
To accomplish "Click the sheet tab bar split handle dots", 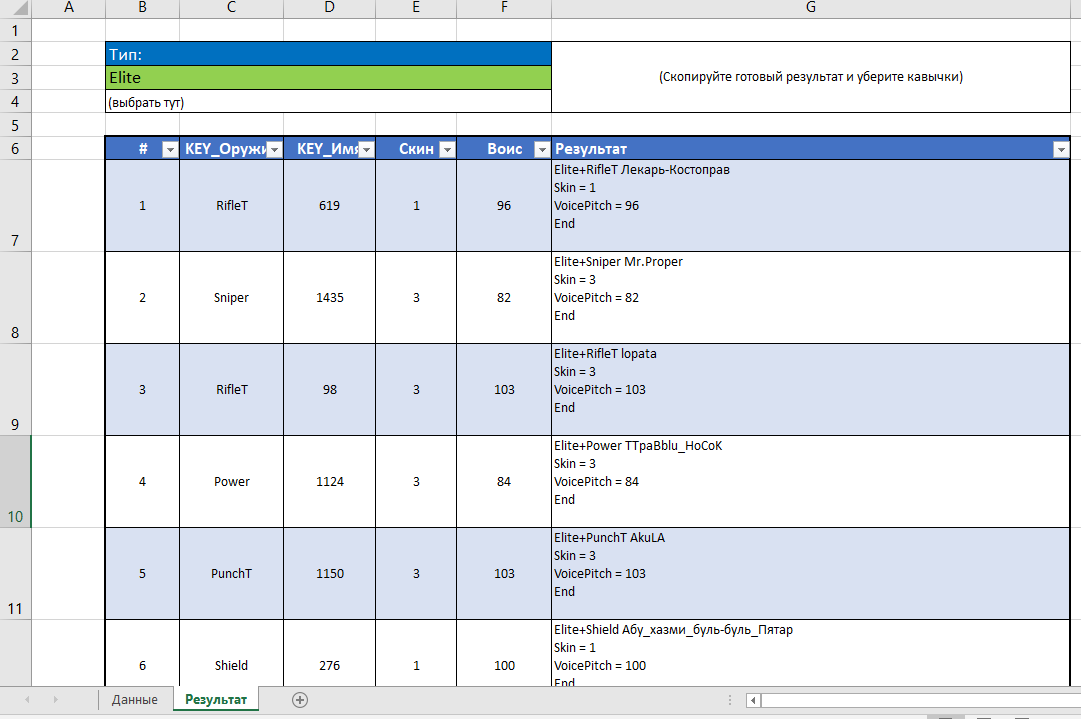I will 730,700.
